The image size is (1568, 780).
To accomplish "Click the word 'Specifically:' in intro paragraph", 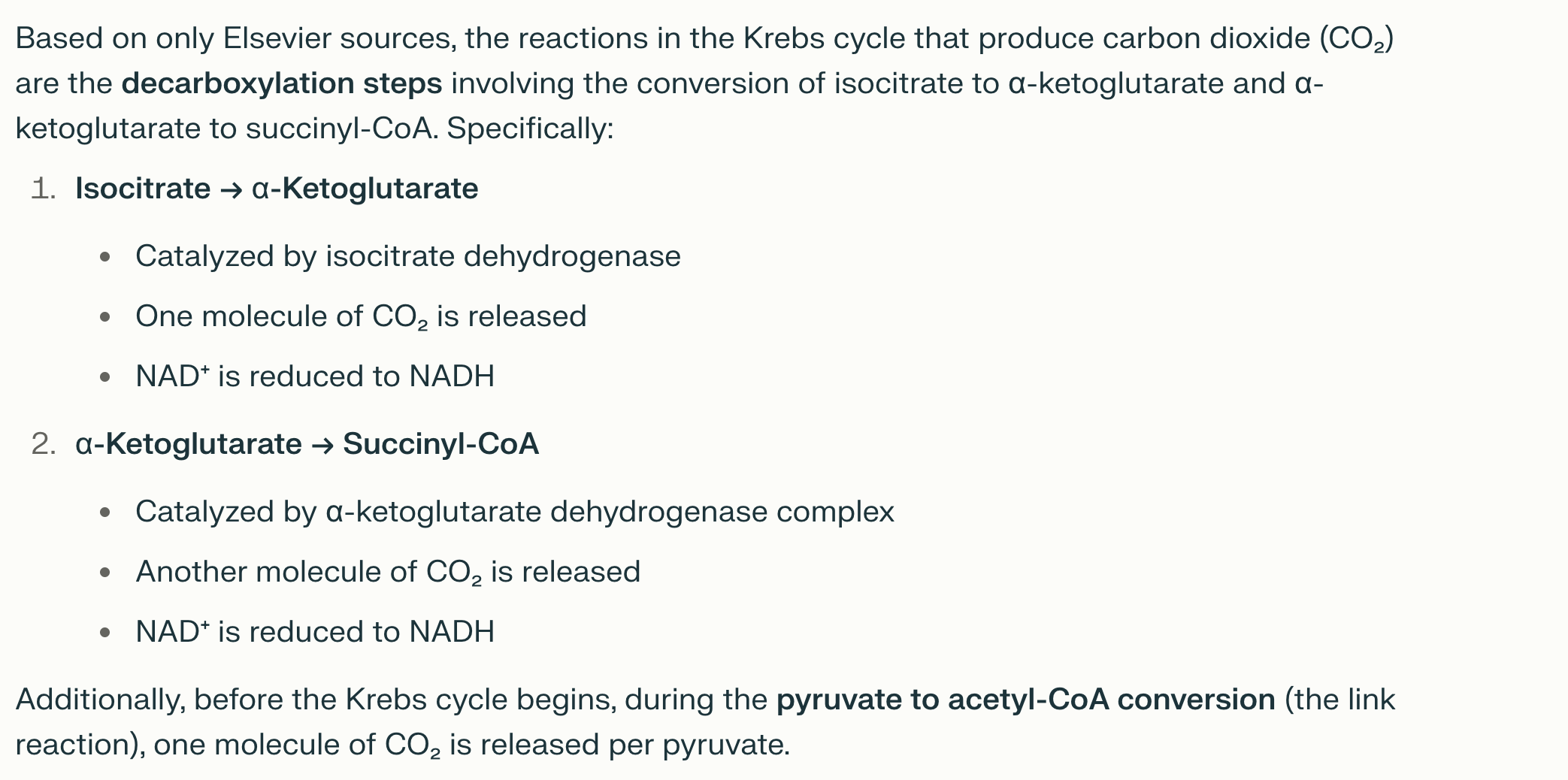I will [x=530, y=128].
